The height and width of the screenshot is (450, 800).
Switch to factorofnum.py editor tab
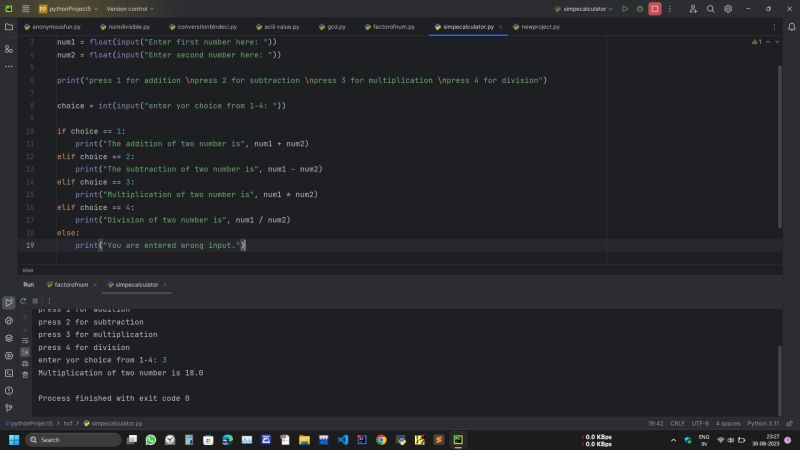point(390,27)
